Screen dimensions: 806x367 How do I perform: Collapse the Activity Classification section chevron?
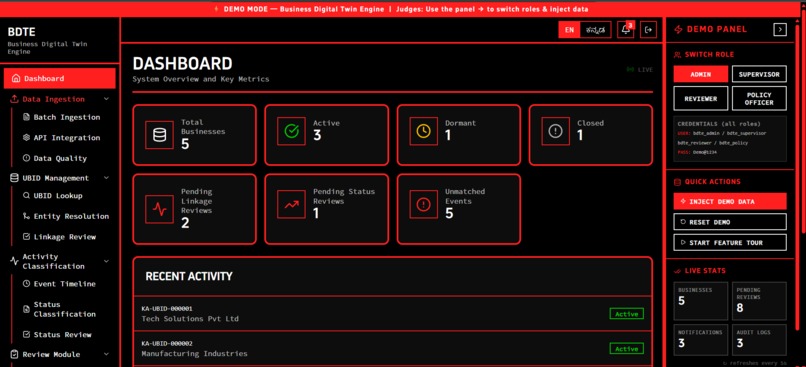(106, 261)
